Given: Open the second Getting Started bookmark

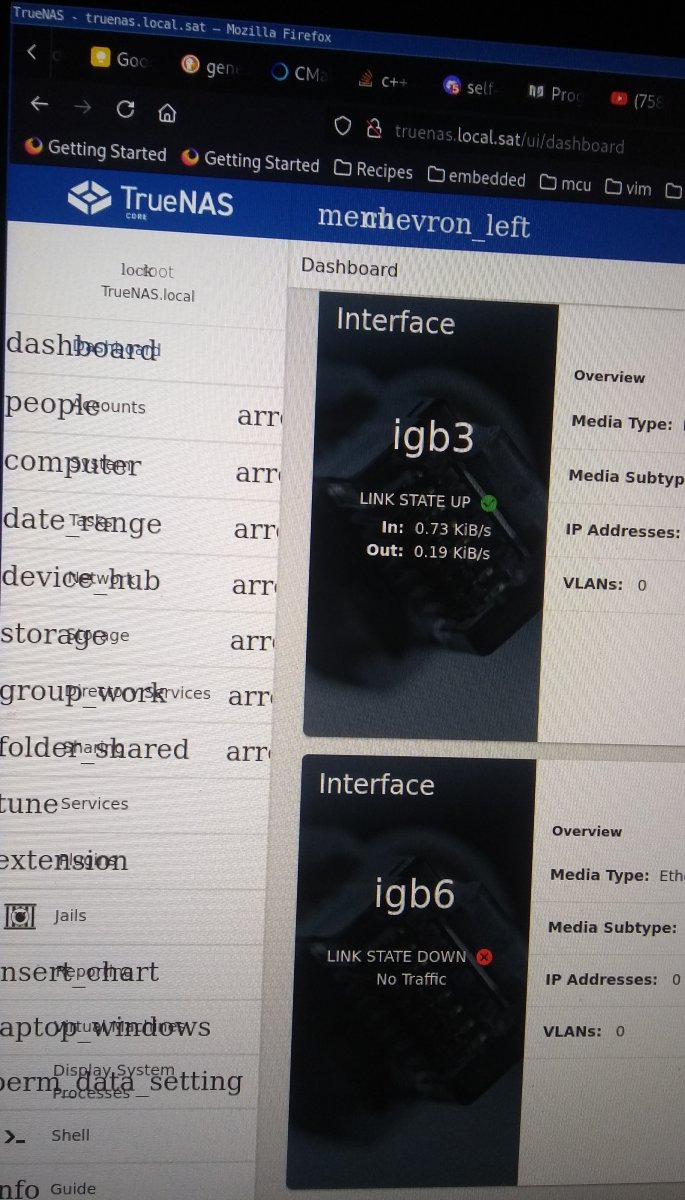Looking at the screenshot, I should (x=251, y=160).
